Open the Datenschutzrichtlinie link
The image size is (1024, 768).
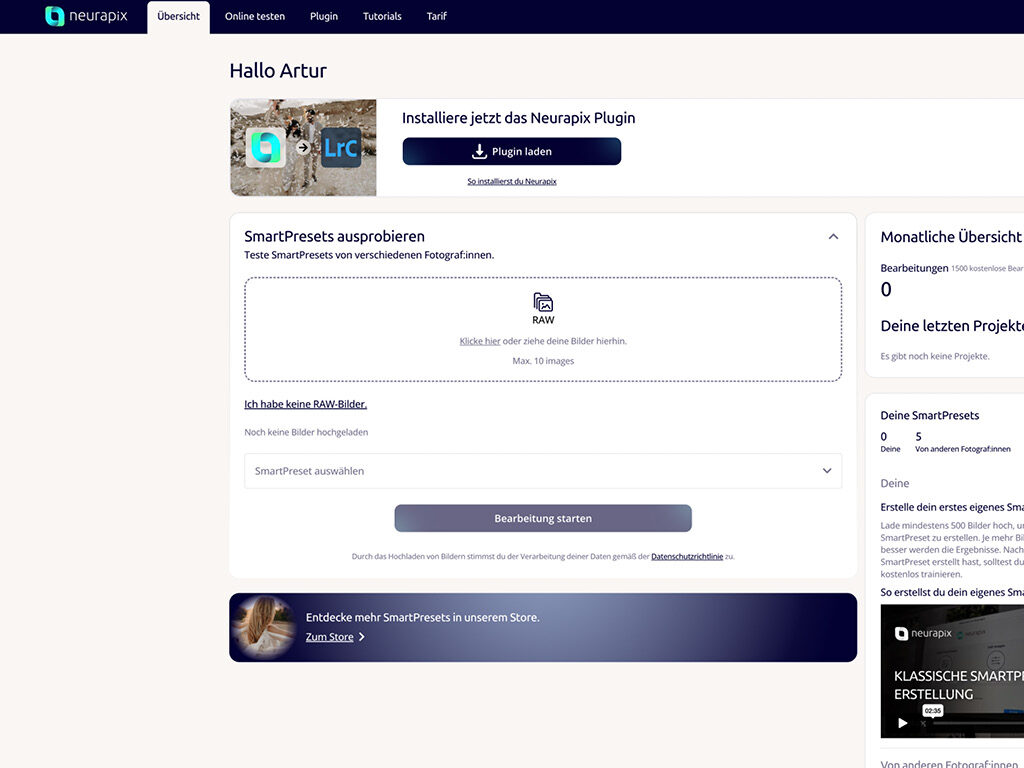[x=686, y=556]
